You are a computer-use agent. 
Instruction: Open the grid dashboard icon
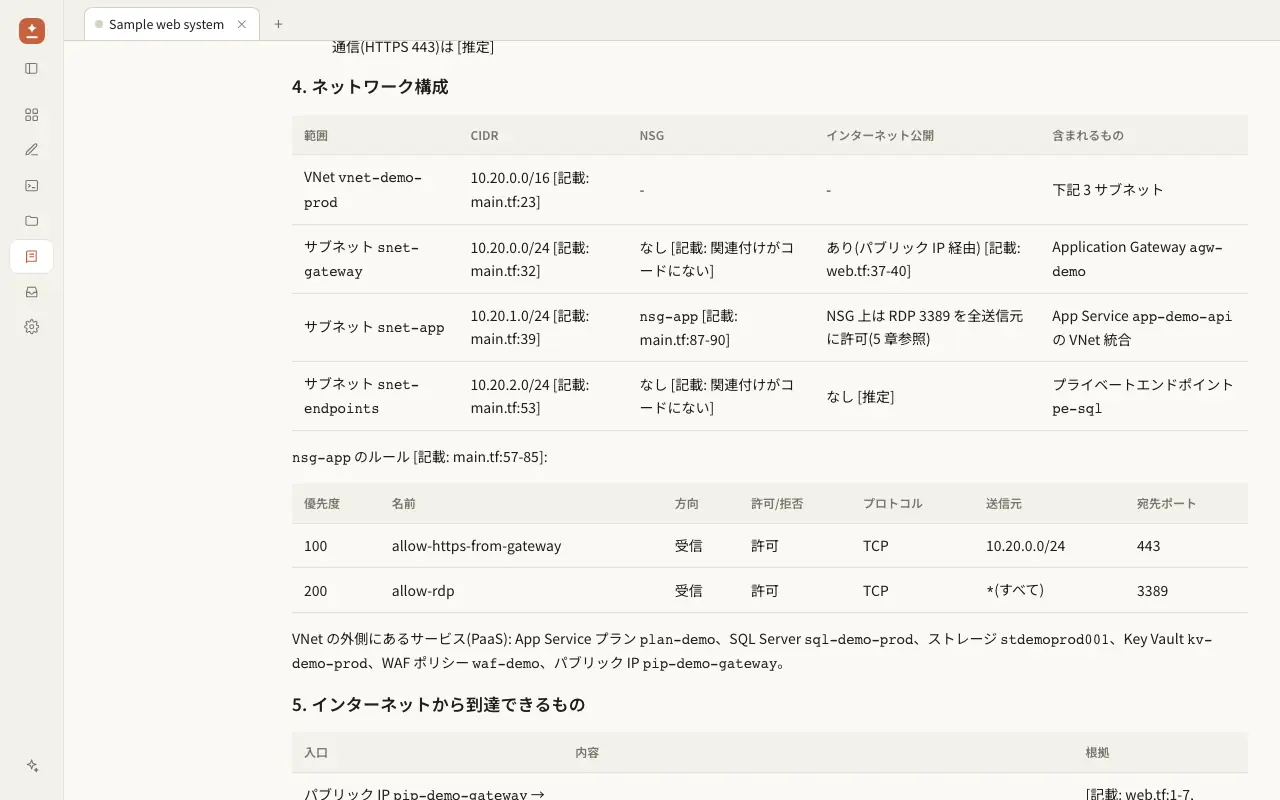coord(32,115)
